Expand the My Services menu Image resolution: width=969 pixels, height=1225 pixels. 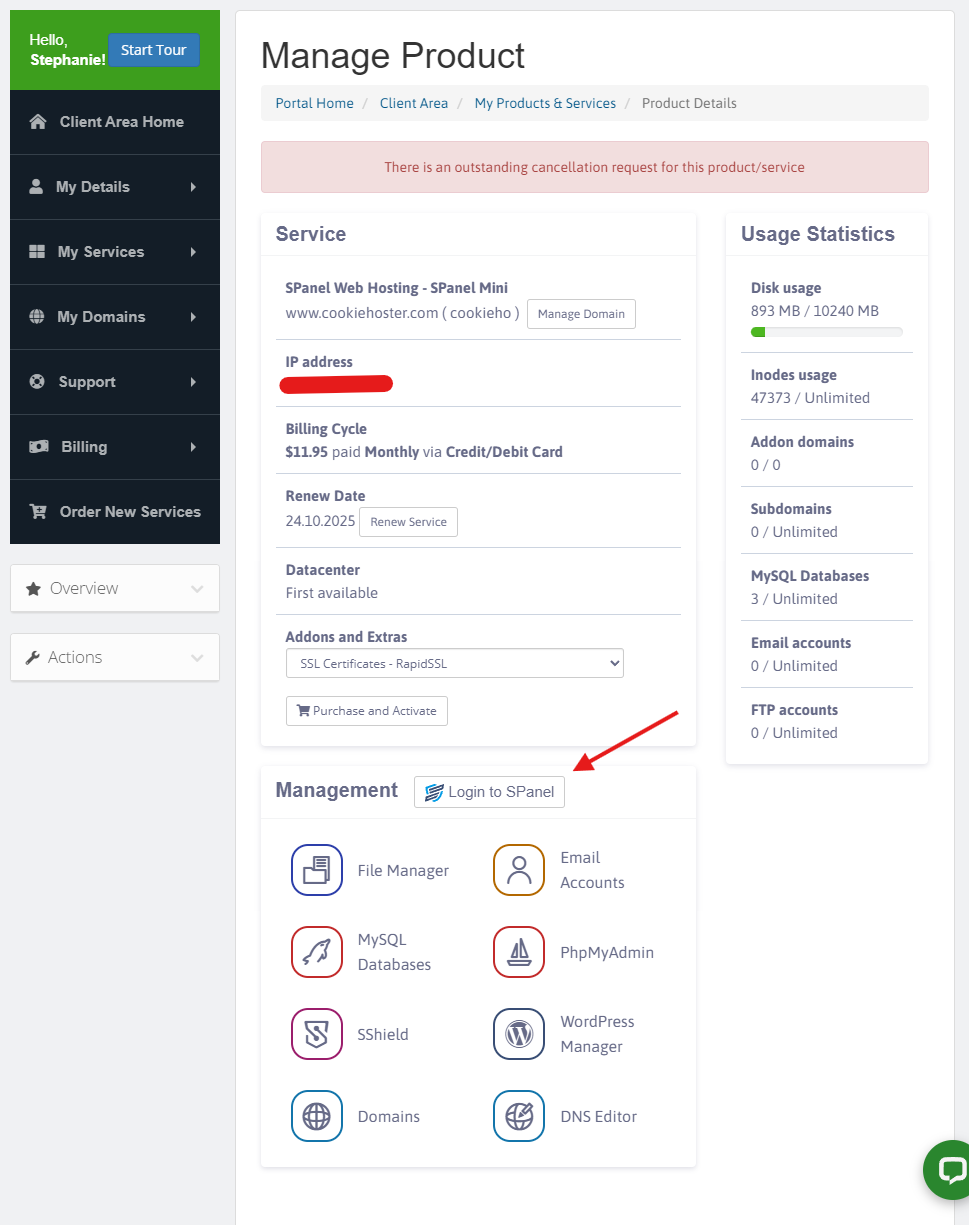tap(114, 252)
